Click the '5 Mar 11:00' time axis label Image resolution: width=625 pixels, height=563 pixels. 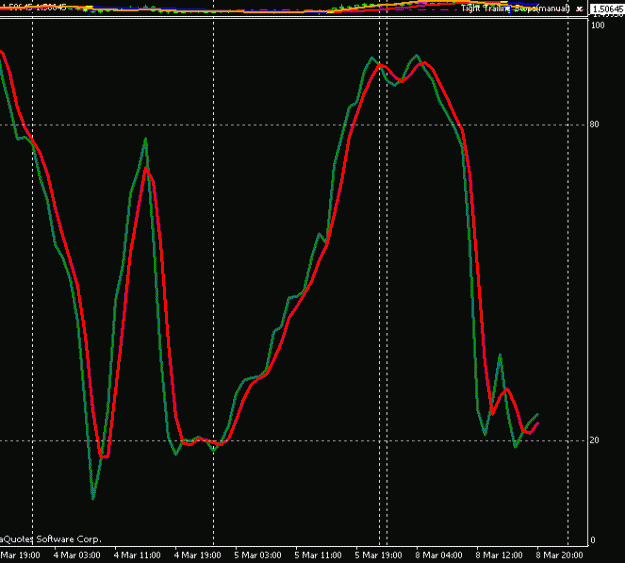coord(318,555)
